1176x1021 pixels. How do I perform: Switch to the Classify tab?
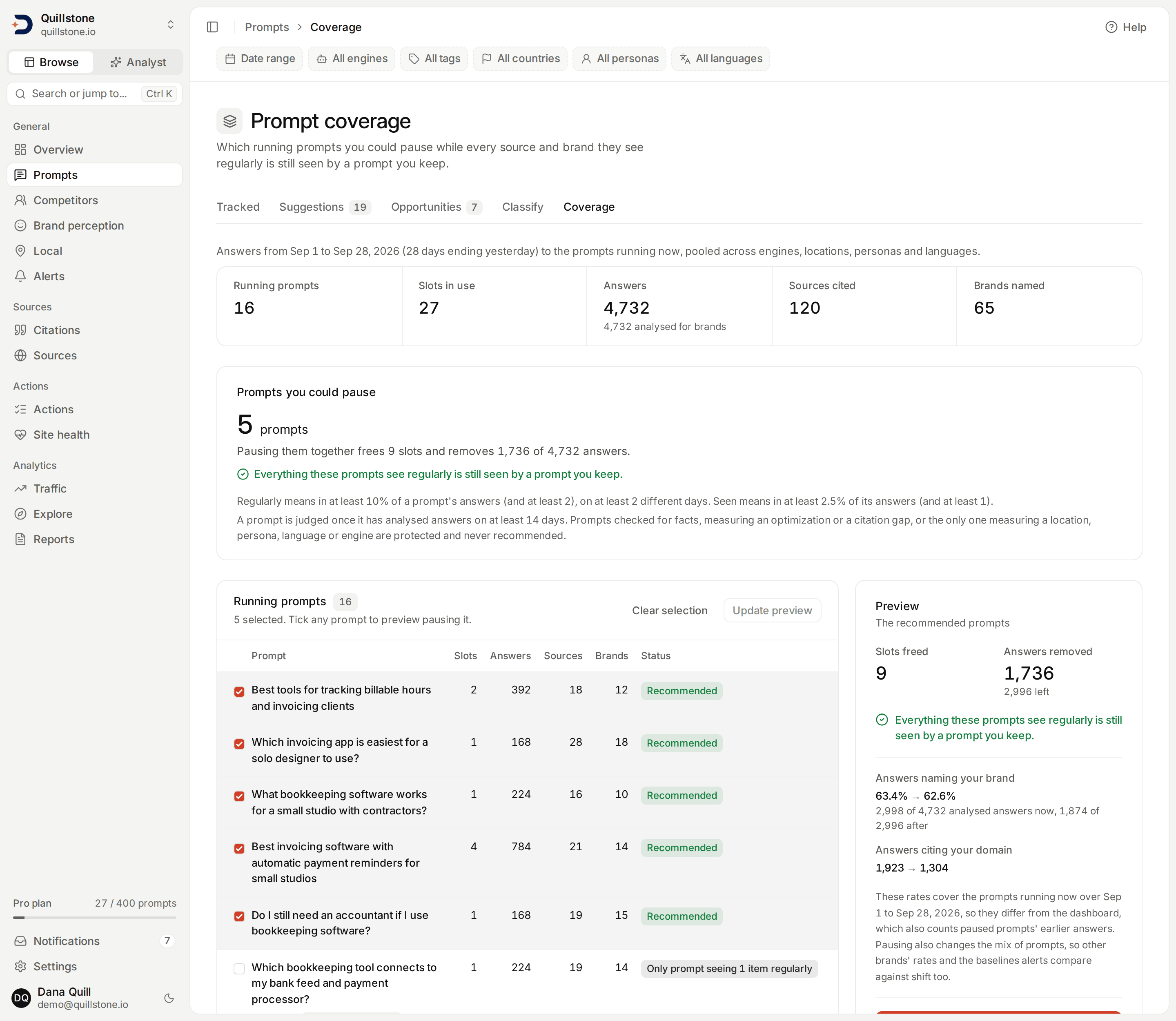point(523,207)
